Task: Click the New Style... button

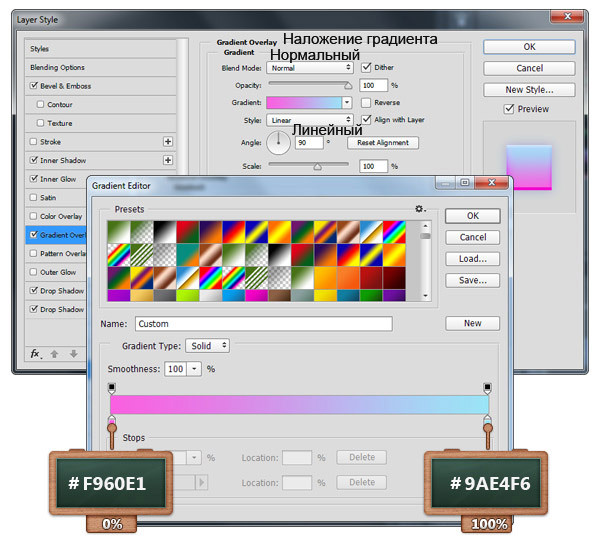Action: [x=529, y=90]
